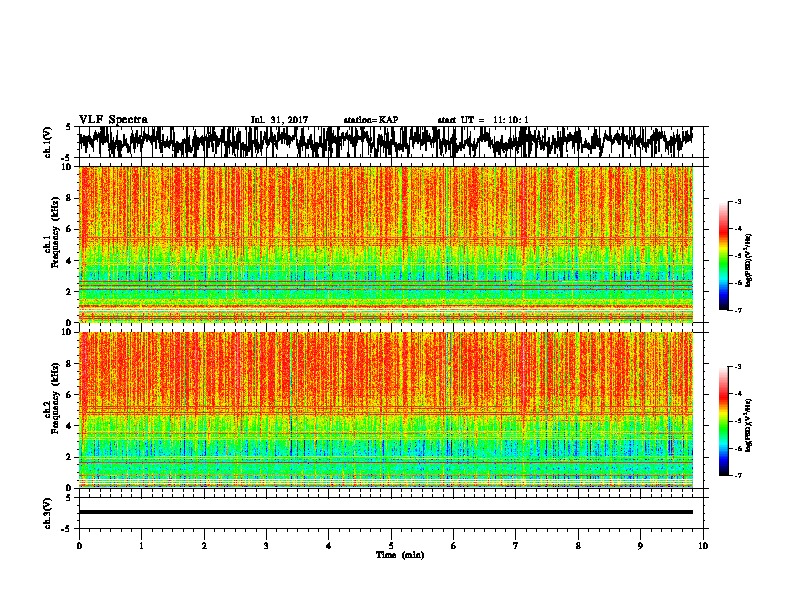Select the "start UT = 11:10:1" text

tap(483, 120)
